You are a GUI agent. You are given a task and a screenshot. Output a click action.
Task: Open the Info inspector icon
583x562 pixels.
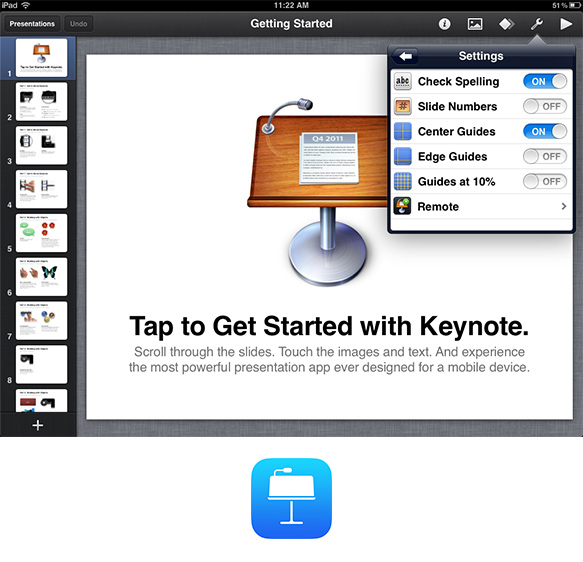point(444,24)
